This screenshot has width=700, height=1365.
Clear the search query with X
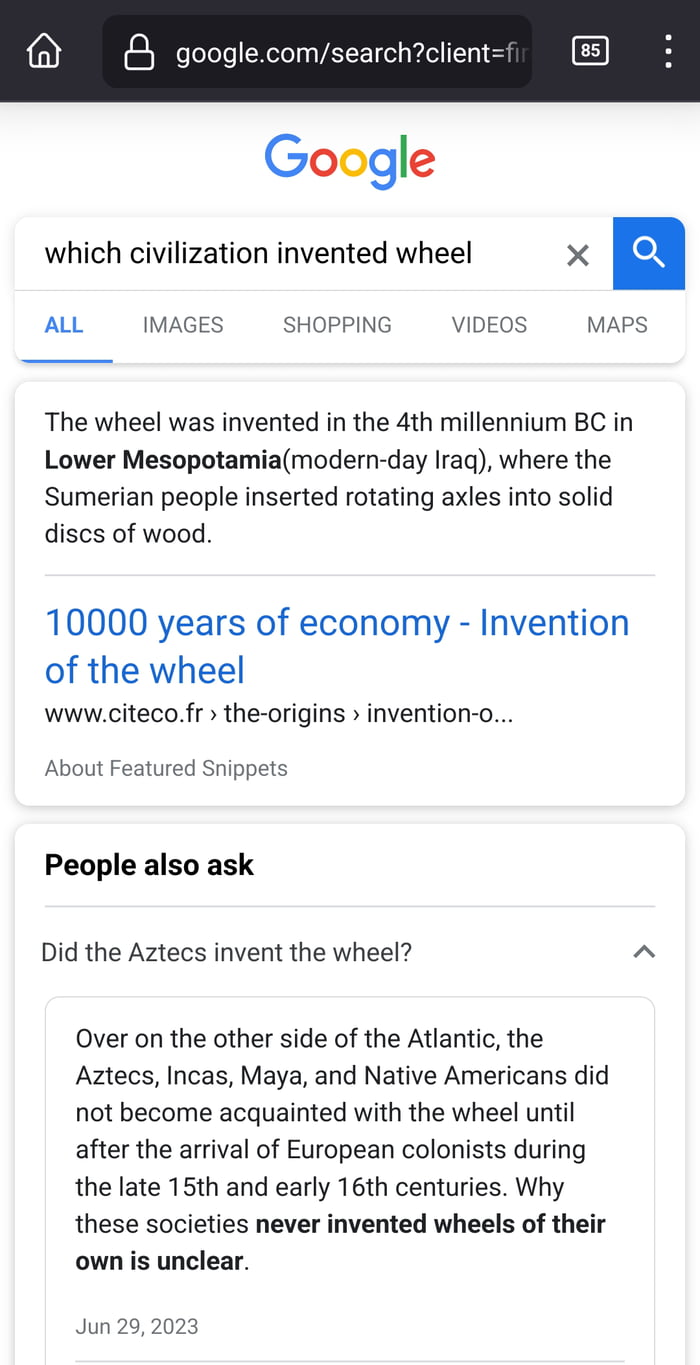coord(577,255)
